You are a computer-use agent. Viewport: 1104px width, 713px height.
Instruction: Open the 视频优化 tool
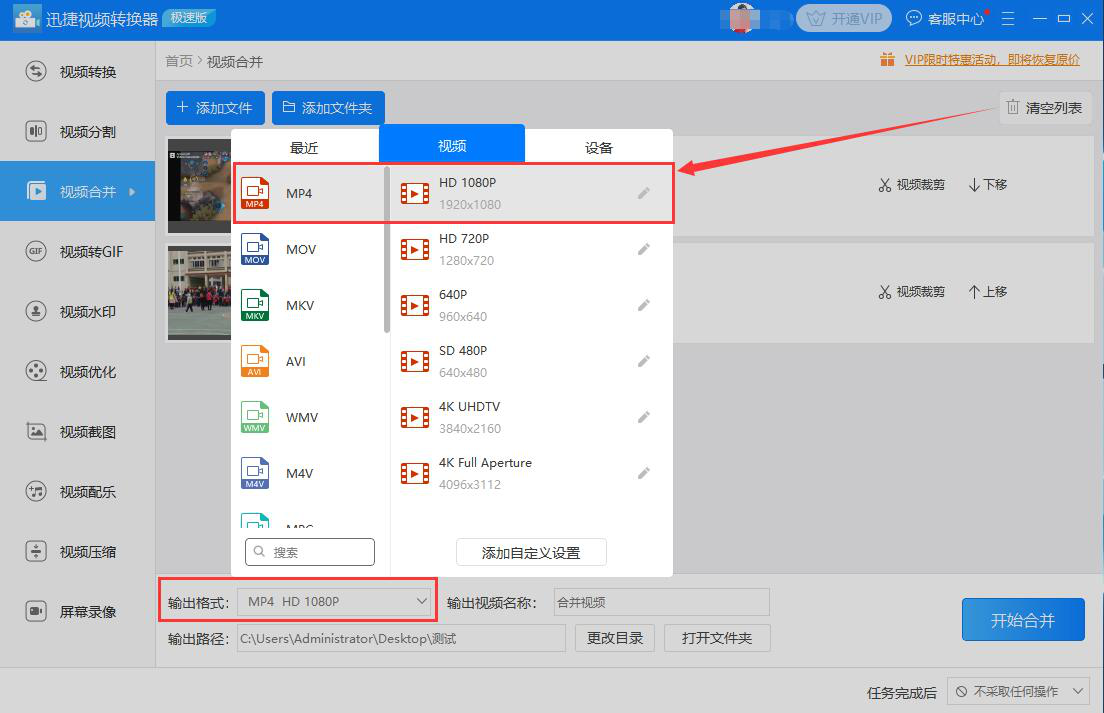[77, 372]
